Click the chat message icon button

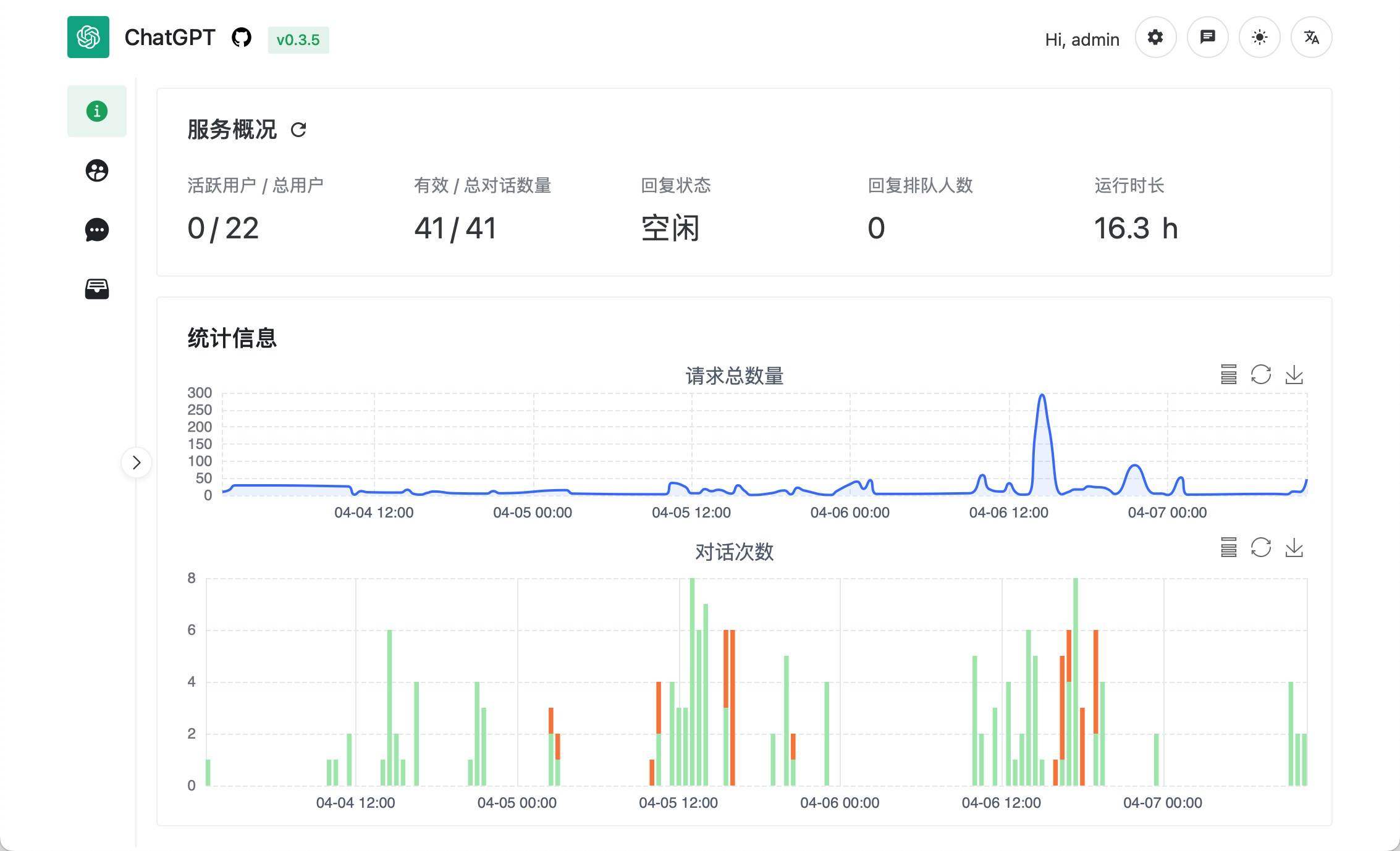tap(1207, 38)
